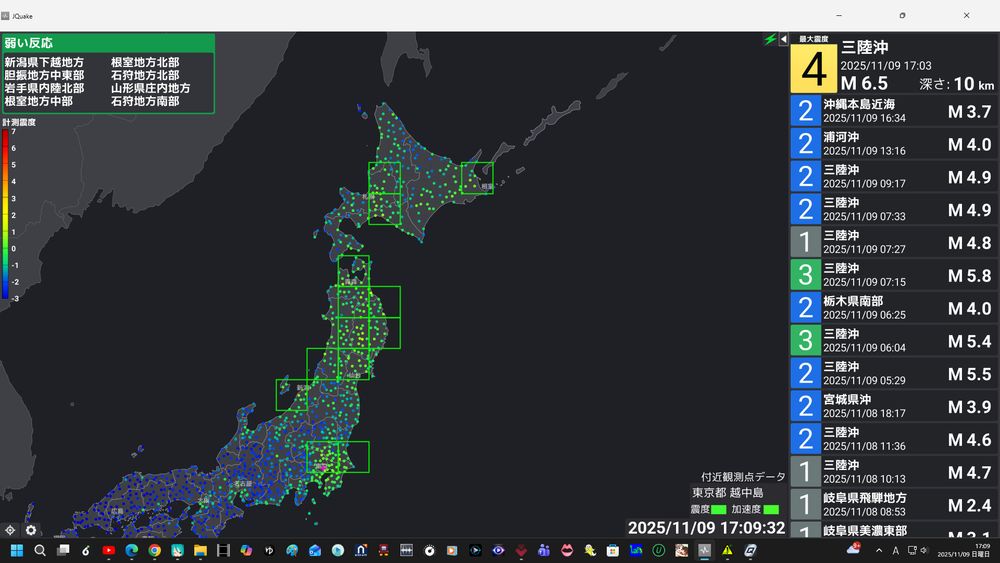The image size is (1000, 563).
Task: Open the purple eye icon app on taskbar
Action: point(498,550)
